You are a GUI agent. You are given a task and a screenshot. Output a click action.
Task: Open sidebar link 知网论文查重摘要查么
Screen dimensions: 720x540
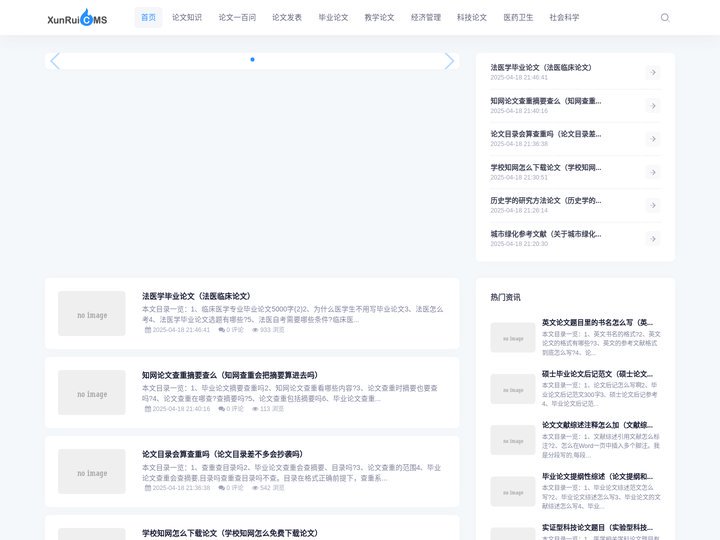point(546,101)
